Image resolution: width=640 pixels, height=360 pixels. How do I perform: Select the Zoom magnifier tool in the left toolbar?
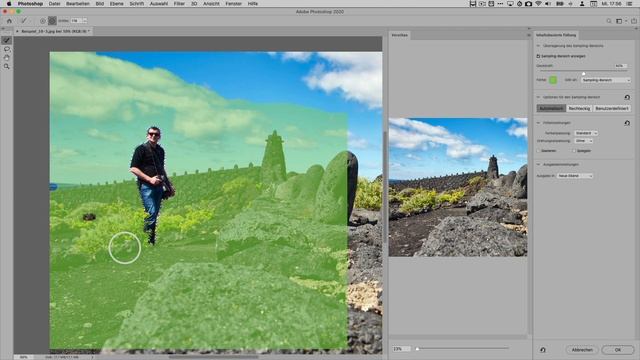[7, 67]
